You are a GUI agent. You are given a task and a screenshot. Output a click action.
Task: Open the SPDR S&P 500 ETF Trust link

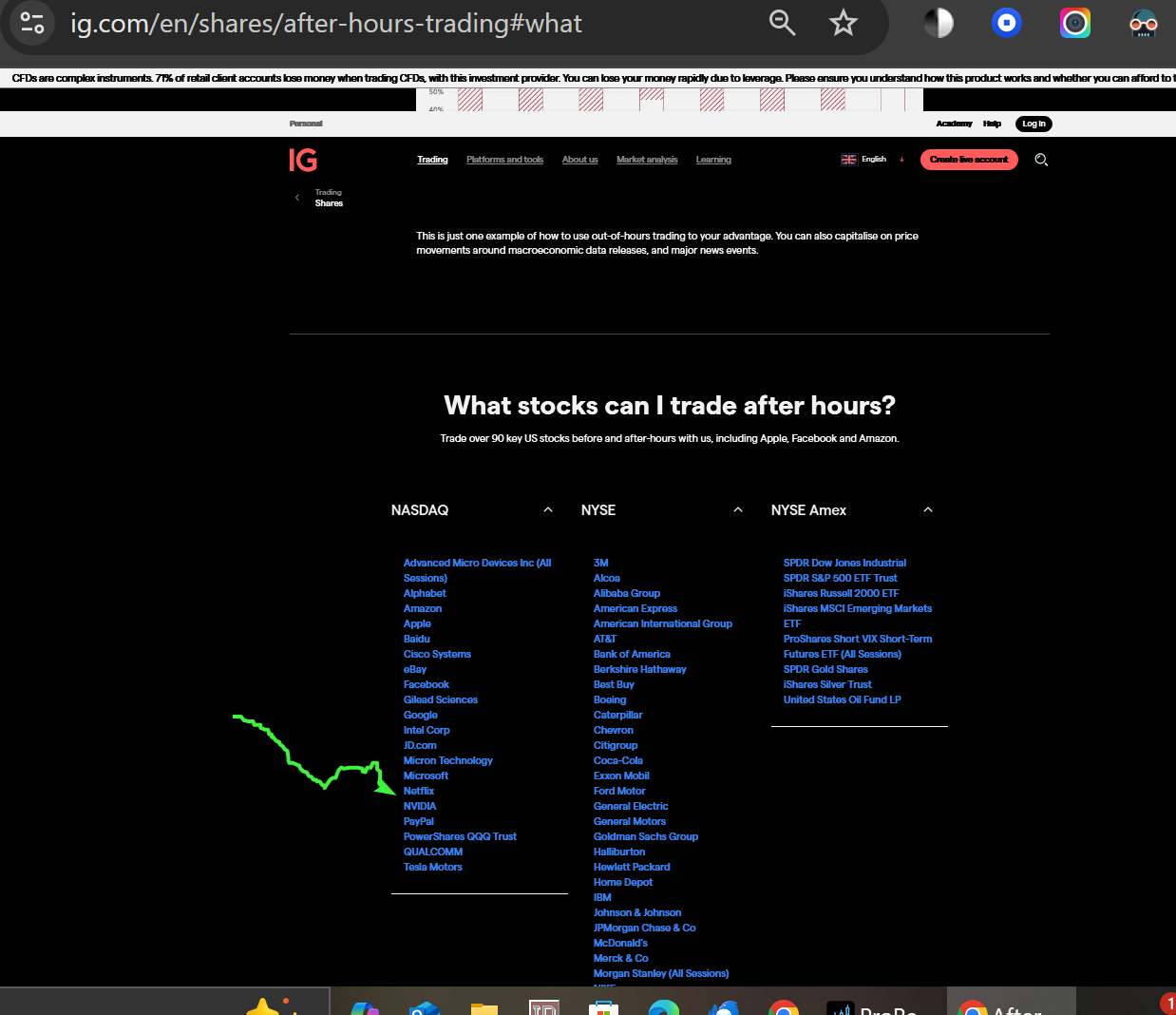click(840, 578)
